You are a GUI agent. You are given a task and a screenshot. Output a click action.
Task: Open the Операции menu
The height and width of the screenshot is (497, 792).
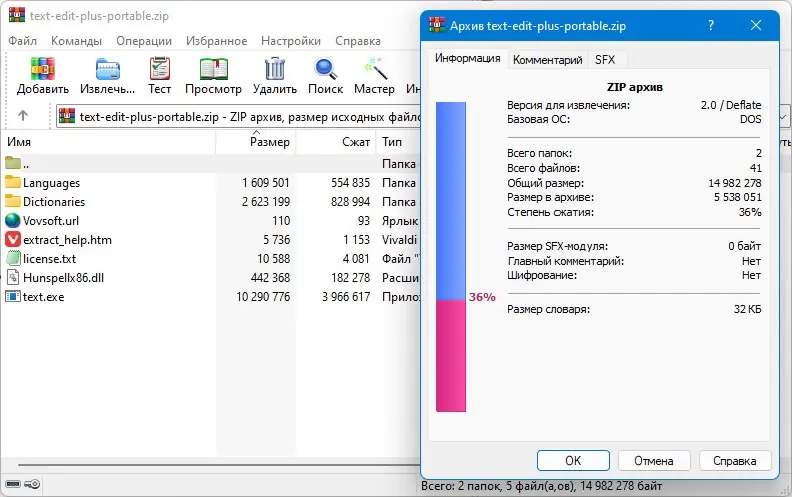tap(144, 41)
